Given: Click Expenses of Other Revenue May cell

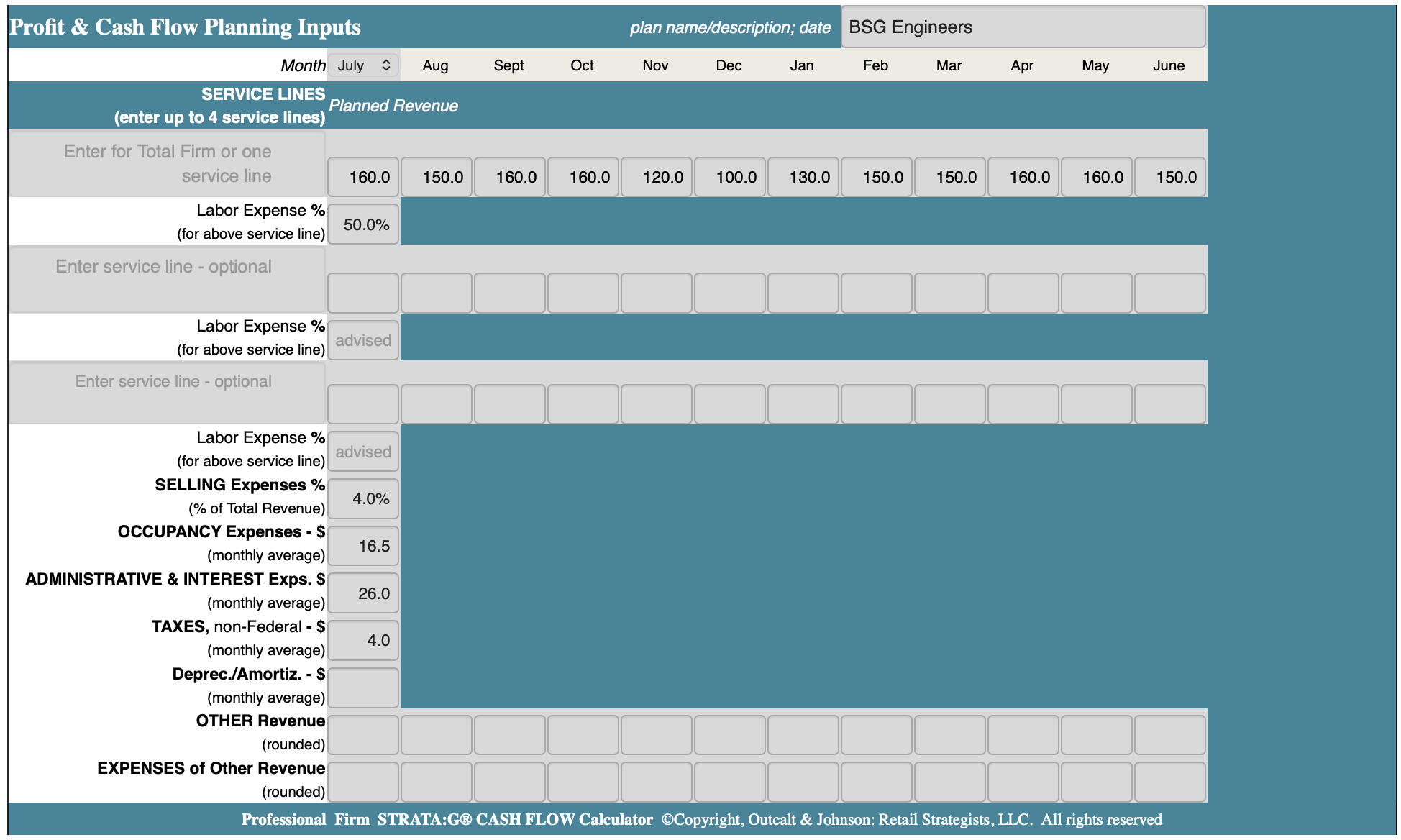Looking at the screenshot, I should 1097,782.
